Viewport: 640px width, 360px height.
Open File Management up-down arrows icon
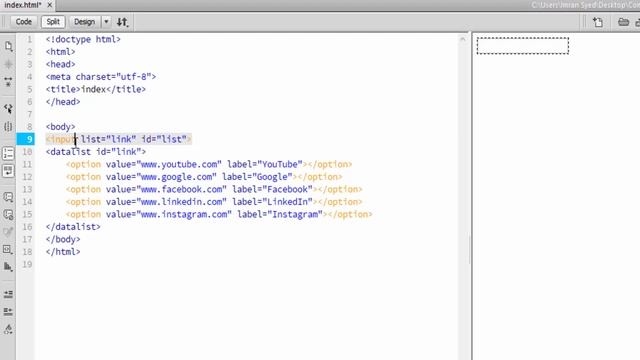122,22
